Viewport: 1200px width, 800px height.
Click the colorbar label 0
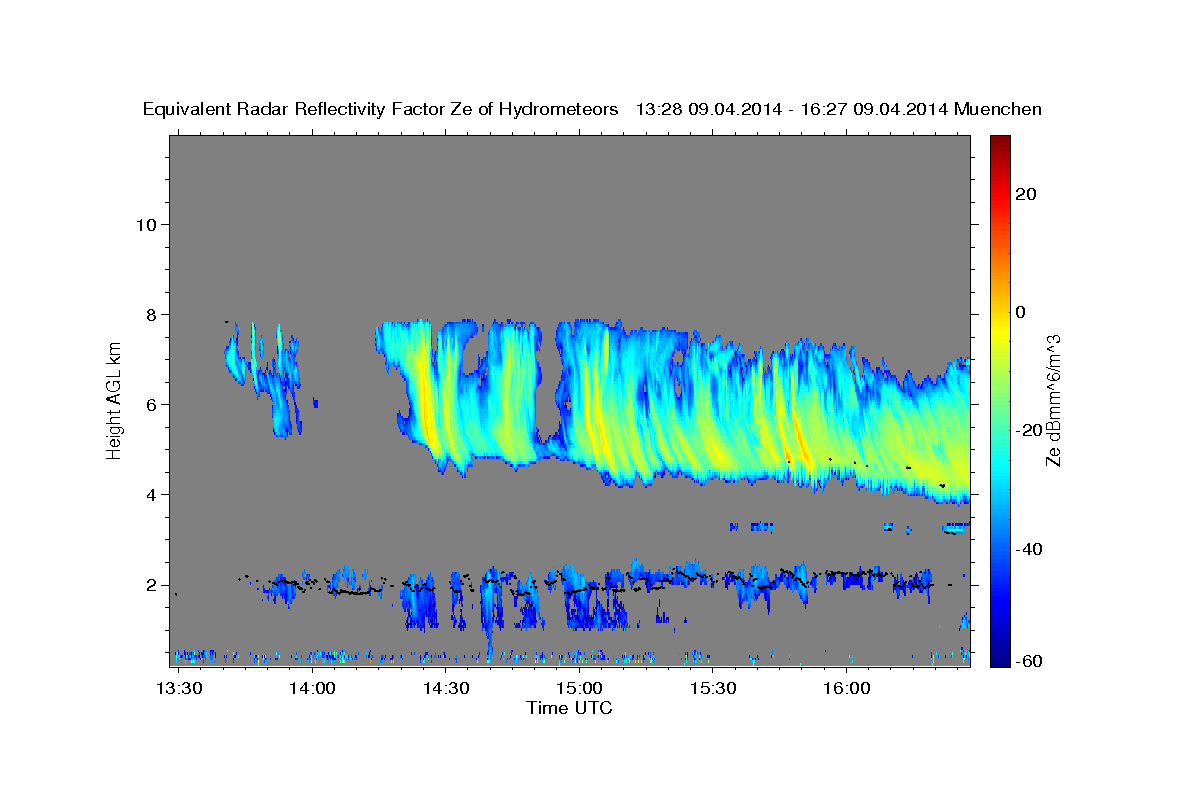click(x=1021, y=312)
